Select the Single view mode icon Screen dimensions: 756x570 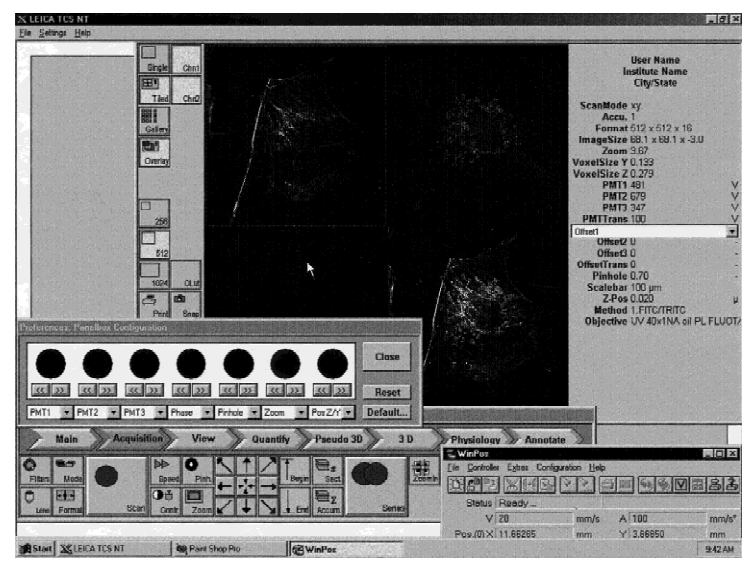(153, 58)
